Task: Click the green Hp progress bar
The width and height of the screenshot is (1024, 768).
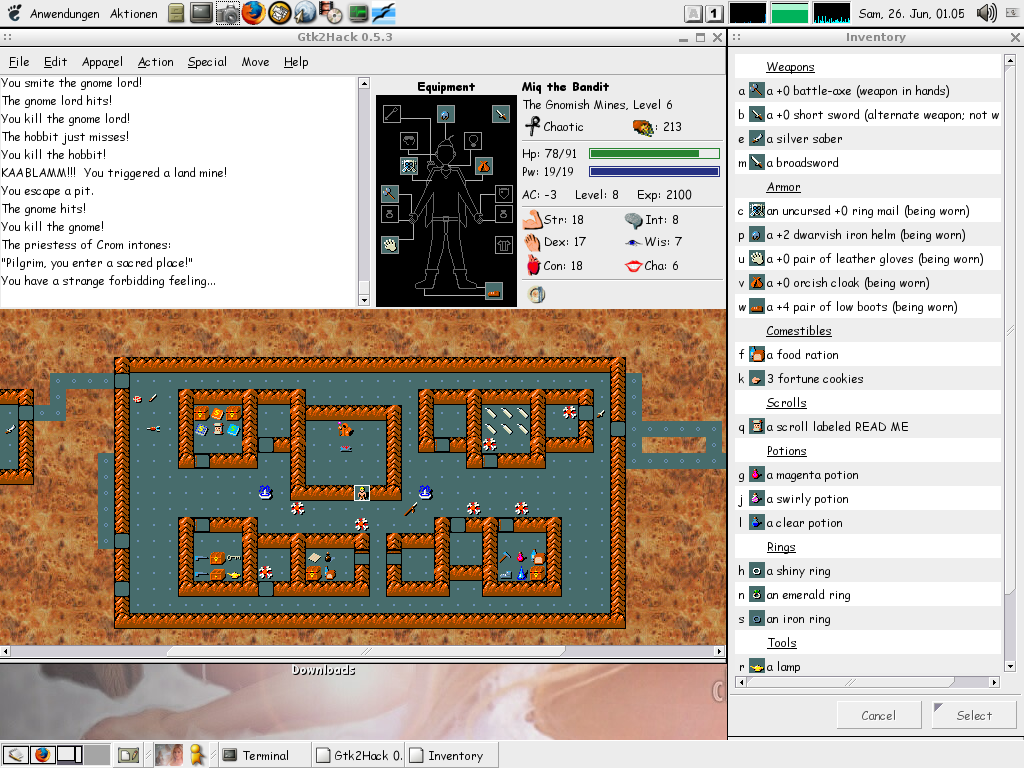Action: click(654, 153)
